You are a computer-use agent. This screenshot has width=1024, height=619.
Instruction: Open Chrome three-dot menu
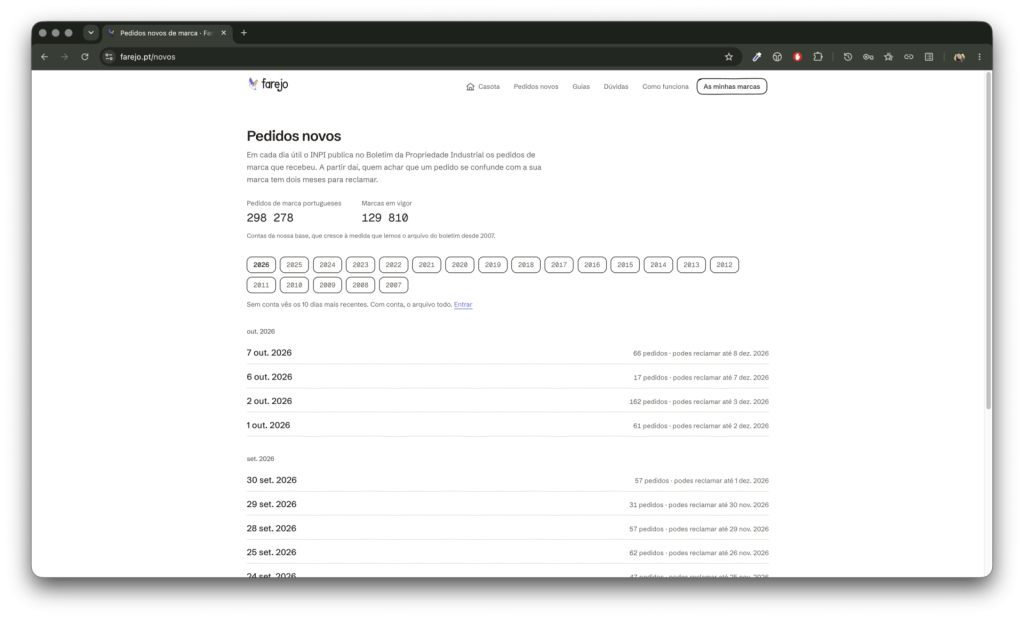(x=979, y=57)
